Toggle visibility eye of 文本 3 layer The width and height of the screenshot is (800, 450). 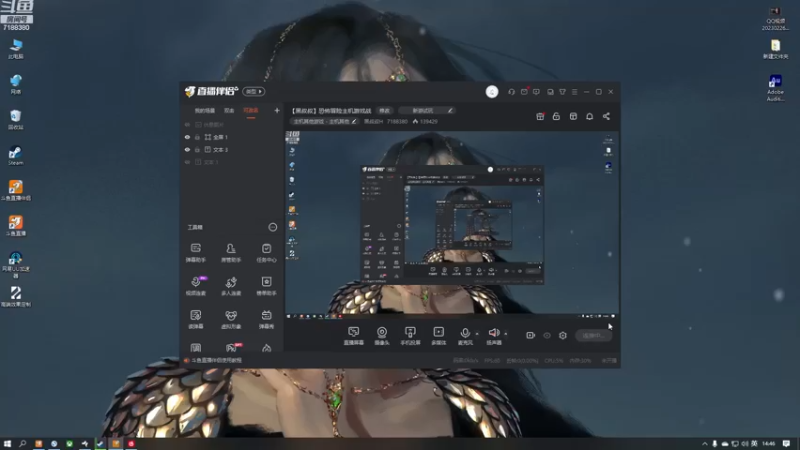point(187,150)
